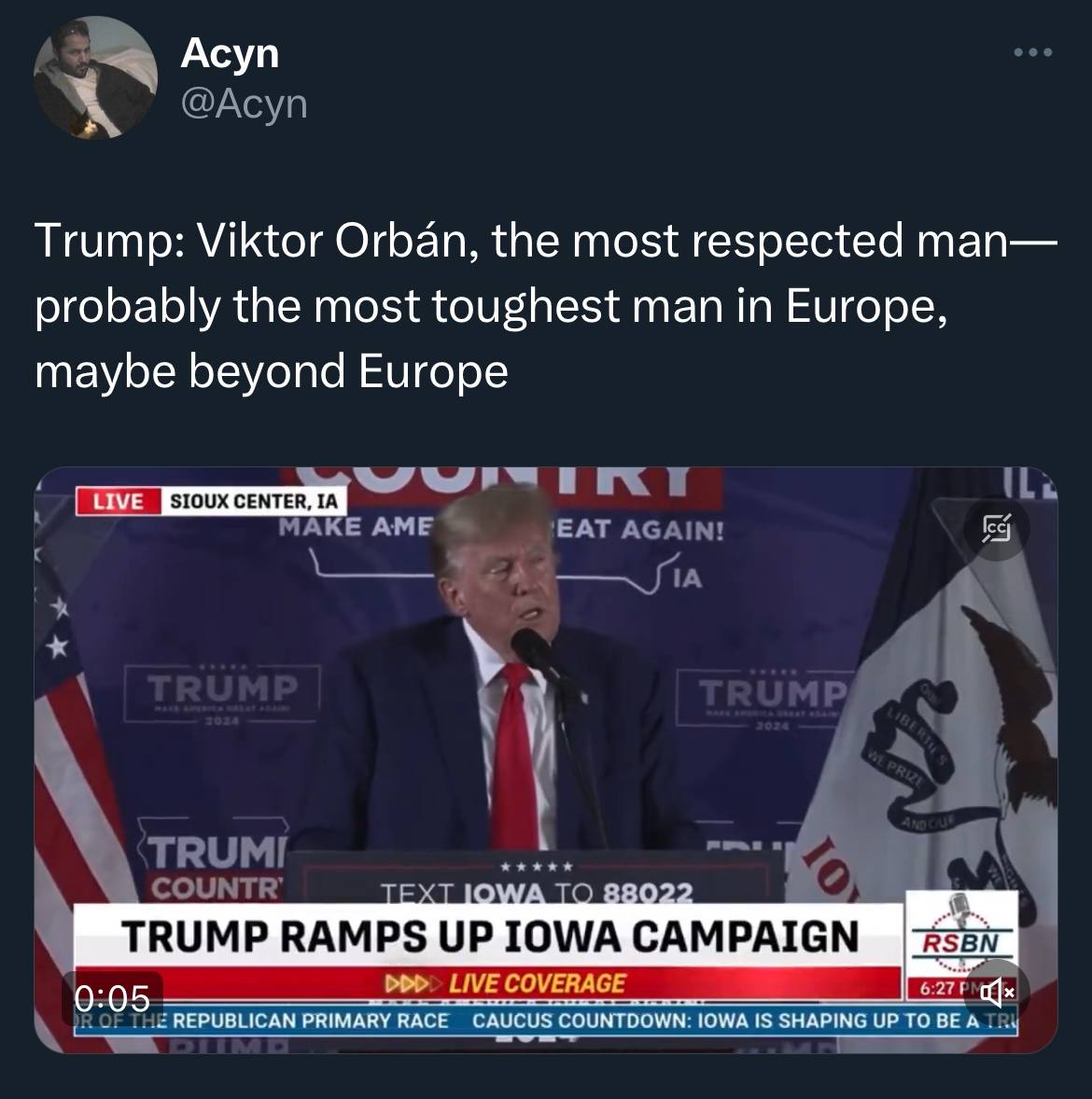Click the Sioux Center, IA location label
This screenshot has width=1092, height=1099.
click(x=254, y=501)
